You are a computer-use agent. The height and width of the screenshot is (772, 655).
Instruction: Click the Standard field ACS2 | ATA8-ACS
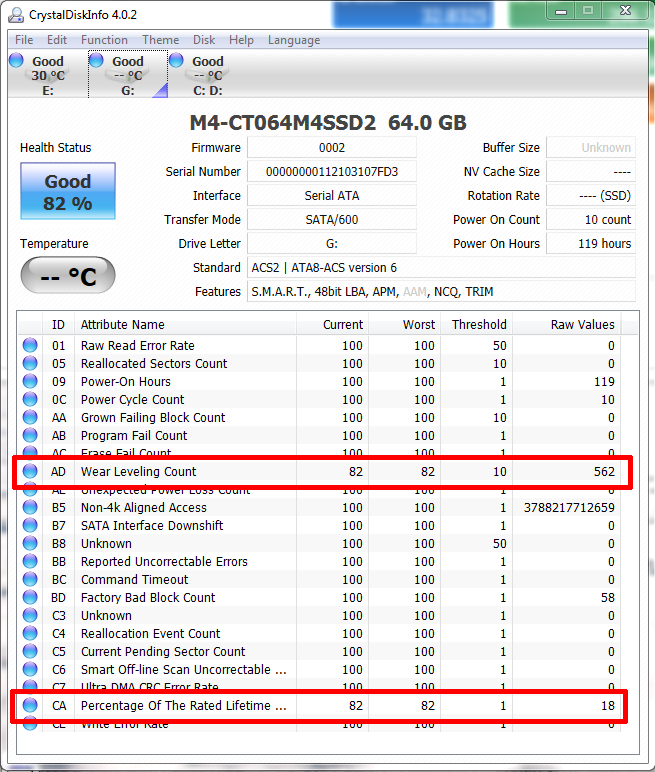tap(441, 267)
